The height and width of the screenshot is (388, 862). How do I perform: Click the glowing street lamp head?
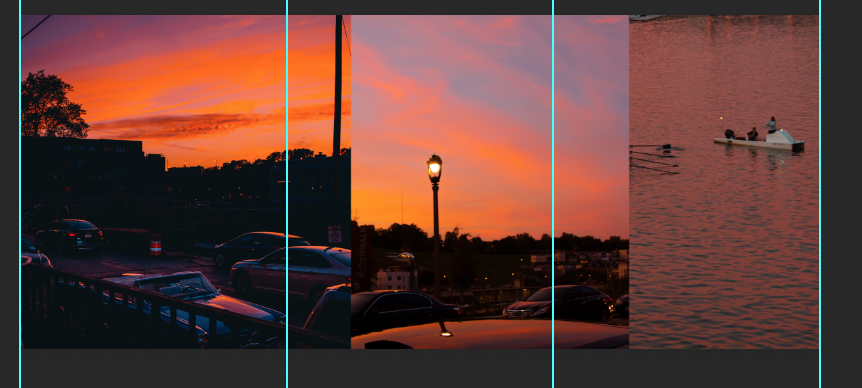[x=434, y=168]
